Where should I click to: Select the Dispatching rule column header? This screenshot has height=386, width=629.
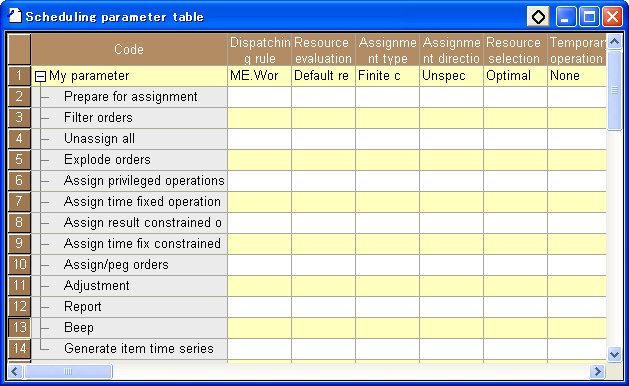click(260, 50)
